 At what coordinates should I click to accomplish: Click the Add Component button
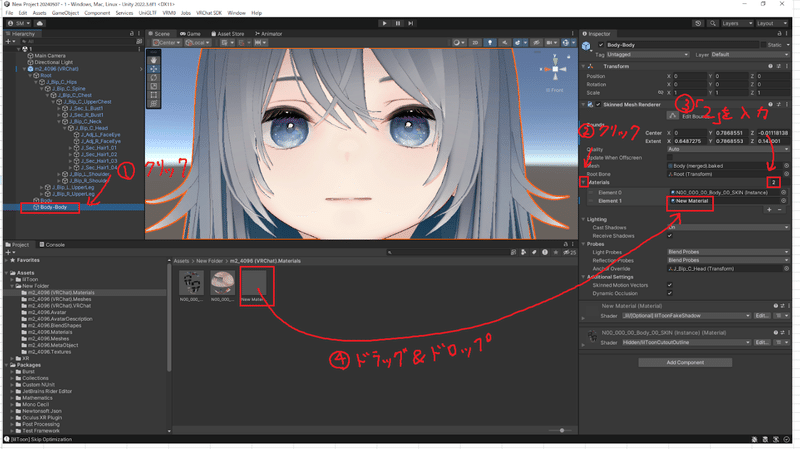tap(685, 363)
